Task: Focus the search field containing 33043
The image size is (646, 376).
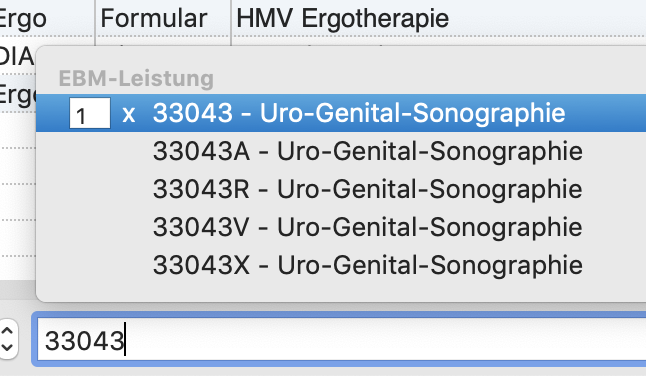Action: 341,341
